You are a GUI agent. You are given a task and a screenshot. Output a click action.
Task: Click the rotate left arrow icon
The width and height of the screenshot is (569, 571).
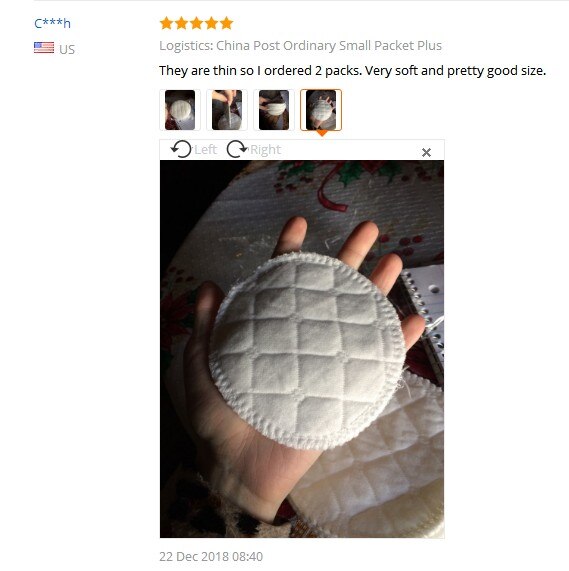(181, 149)
